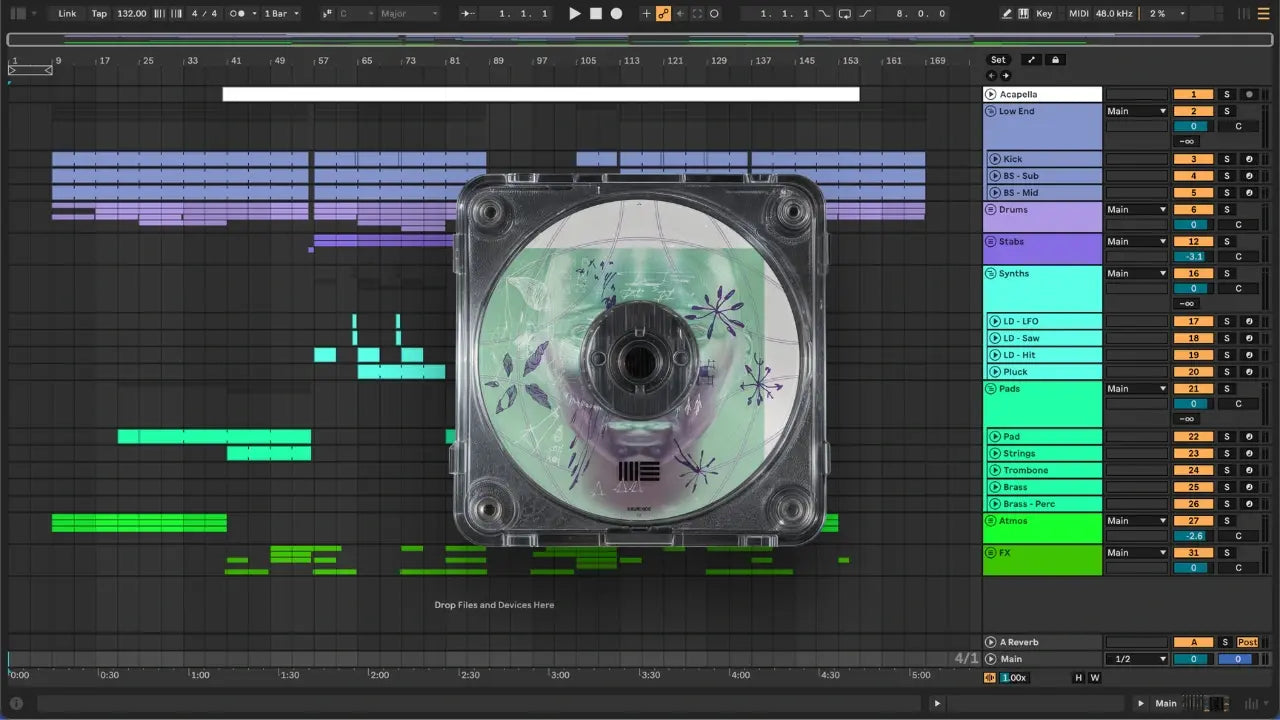The image size is (1280, 720).
Task: Click the Lock envelopes icon next to Set
Action: [1054, 60]
